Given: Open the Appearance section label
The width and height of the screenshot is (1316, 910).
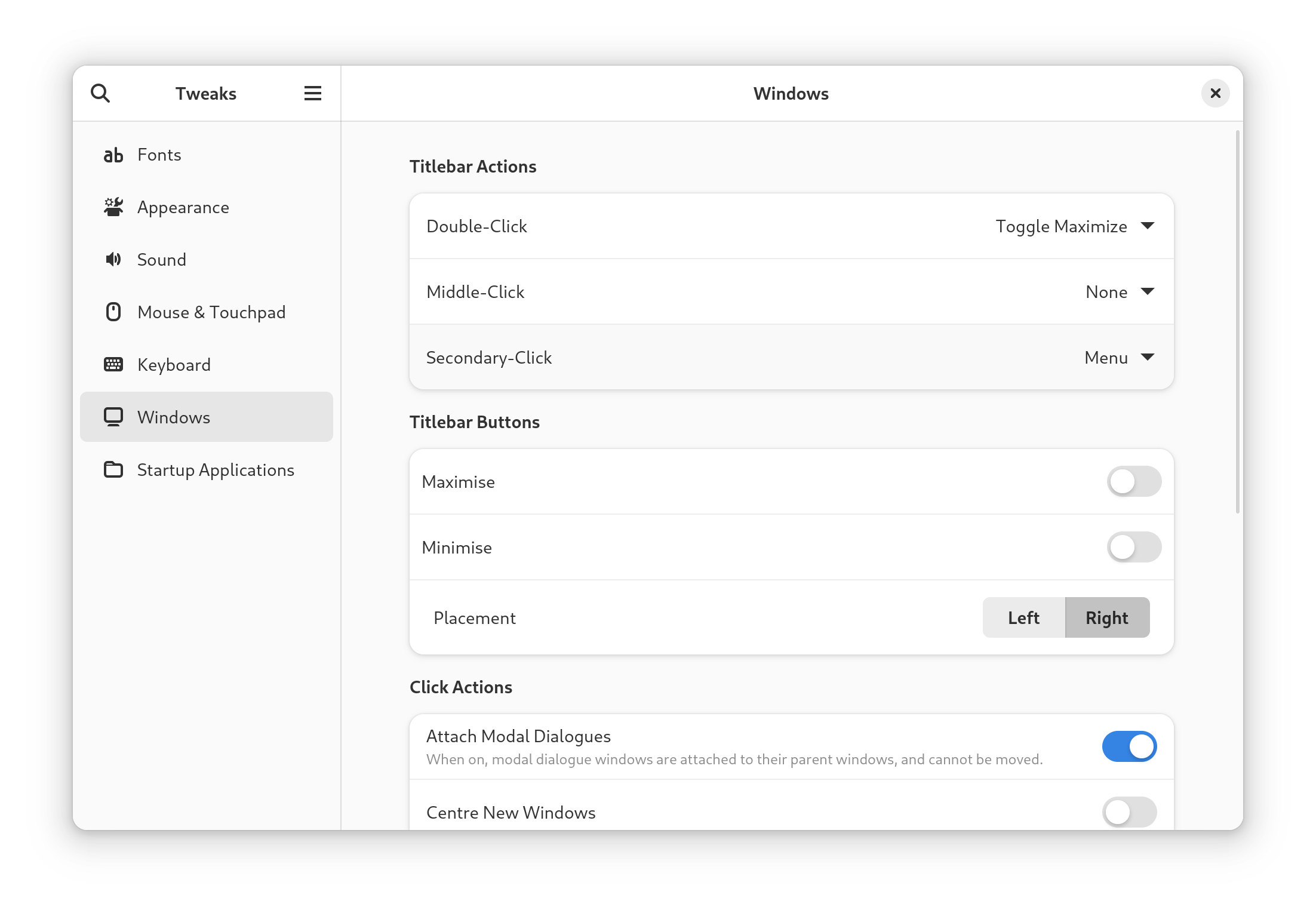Looking at the screenshot, I should point(183,207).
